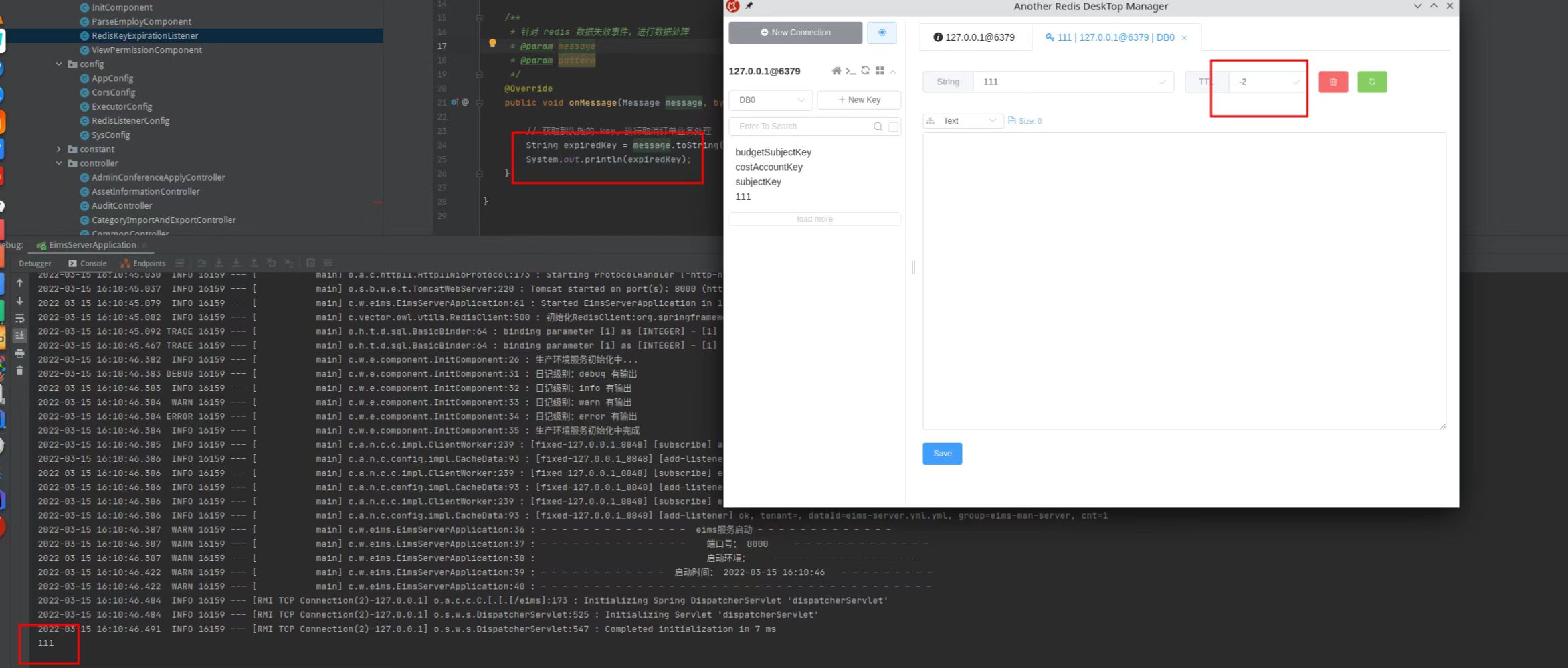Switch to the Debugger tab
This screenshot has width=1568, height=668.
pyautogui.click(x=35, y=264)
